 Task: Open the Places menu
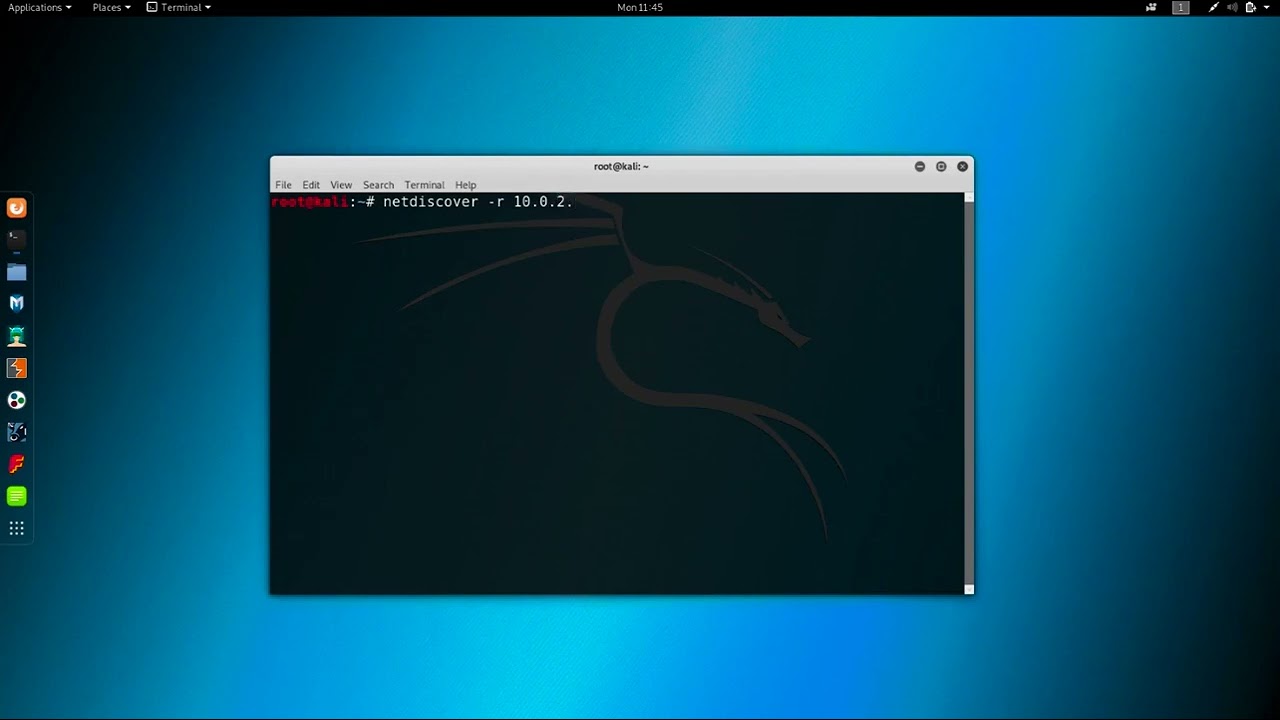point(111,7)
